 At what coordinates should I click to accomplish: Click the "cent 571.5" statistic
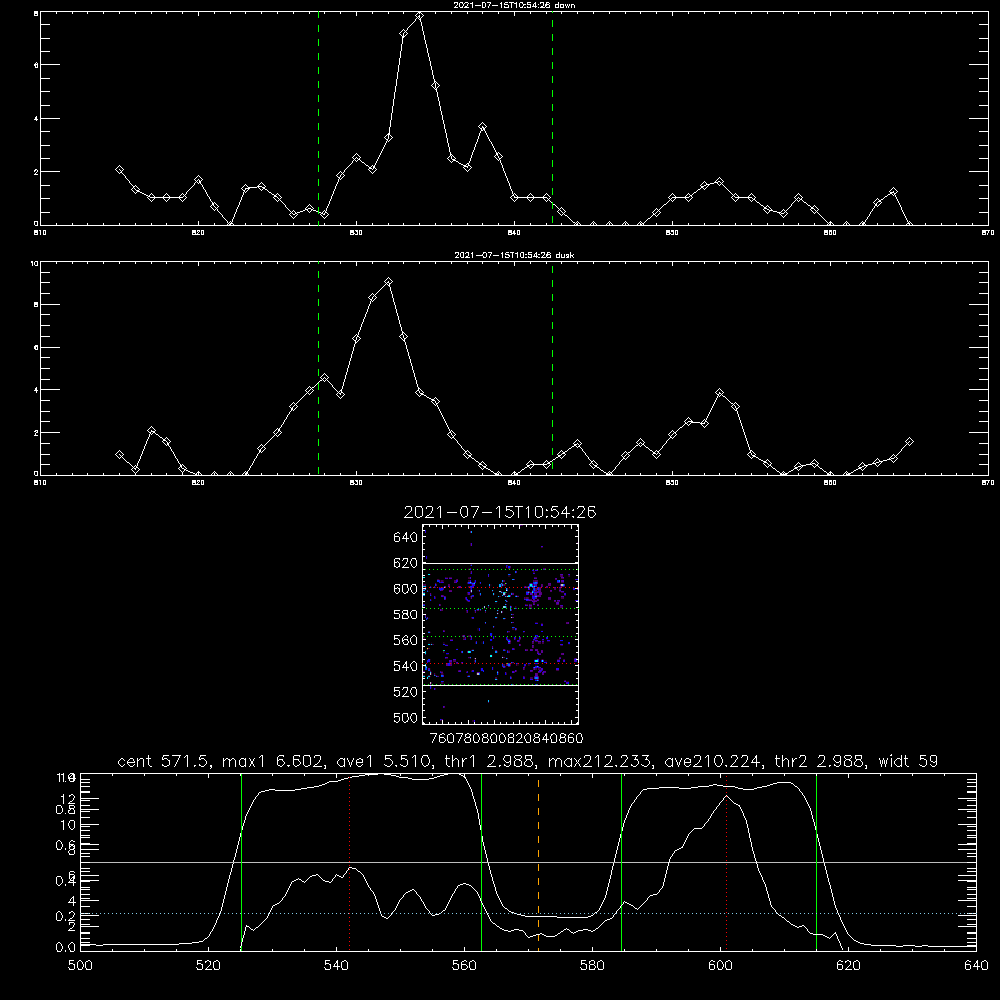[168, 761]
